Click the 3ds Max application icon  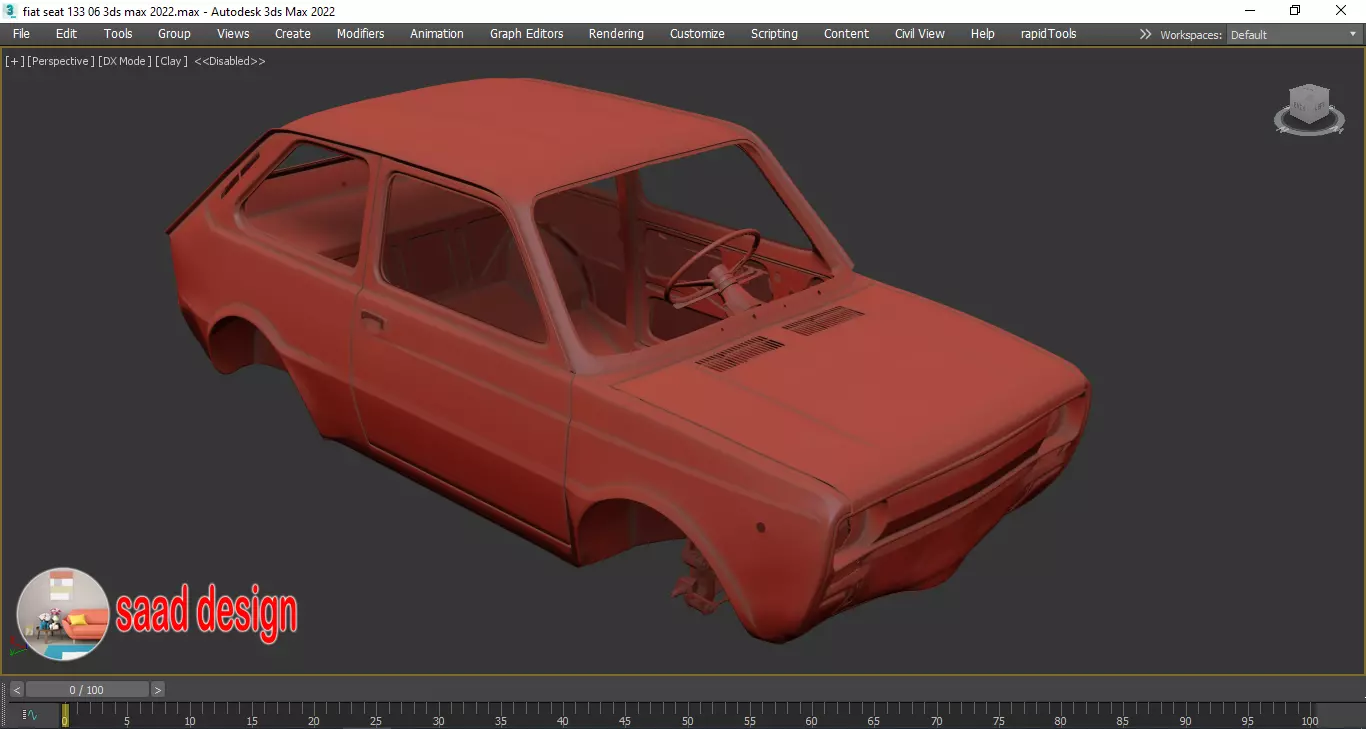(x=11, y=11)
